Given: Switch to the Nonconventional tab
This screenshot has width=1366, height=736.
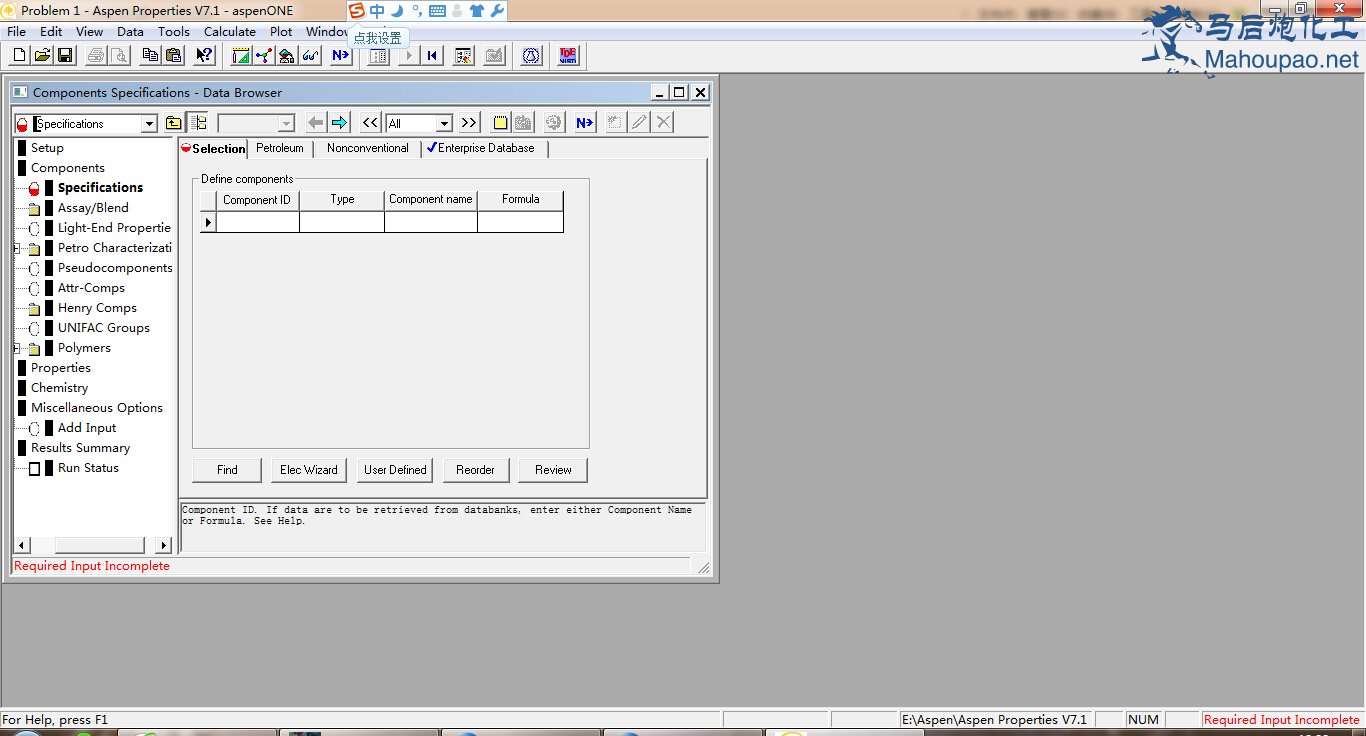Looking at the screenshot, I should 368,148.
